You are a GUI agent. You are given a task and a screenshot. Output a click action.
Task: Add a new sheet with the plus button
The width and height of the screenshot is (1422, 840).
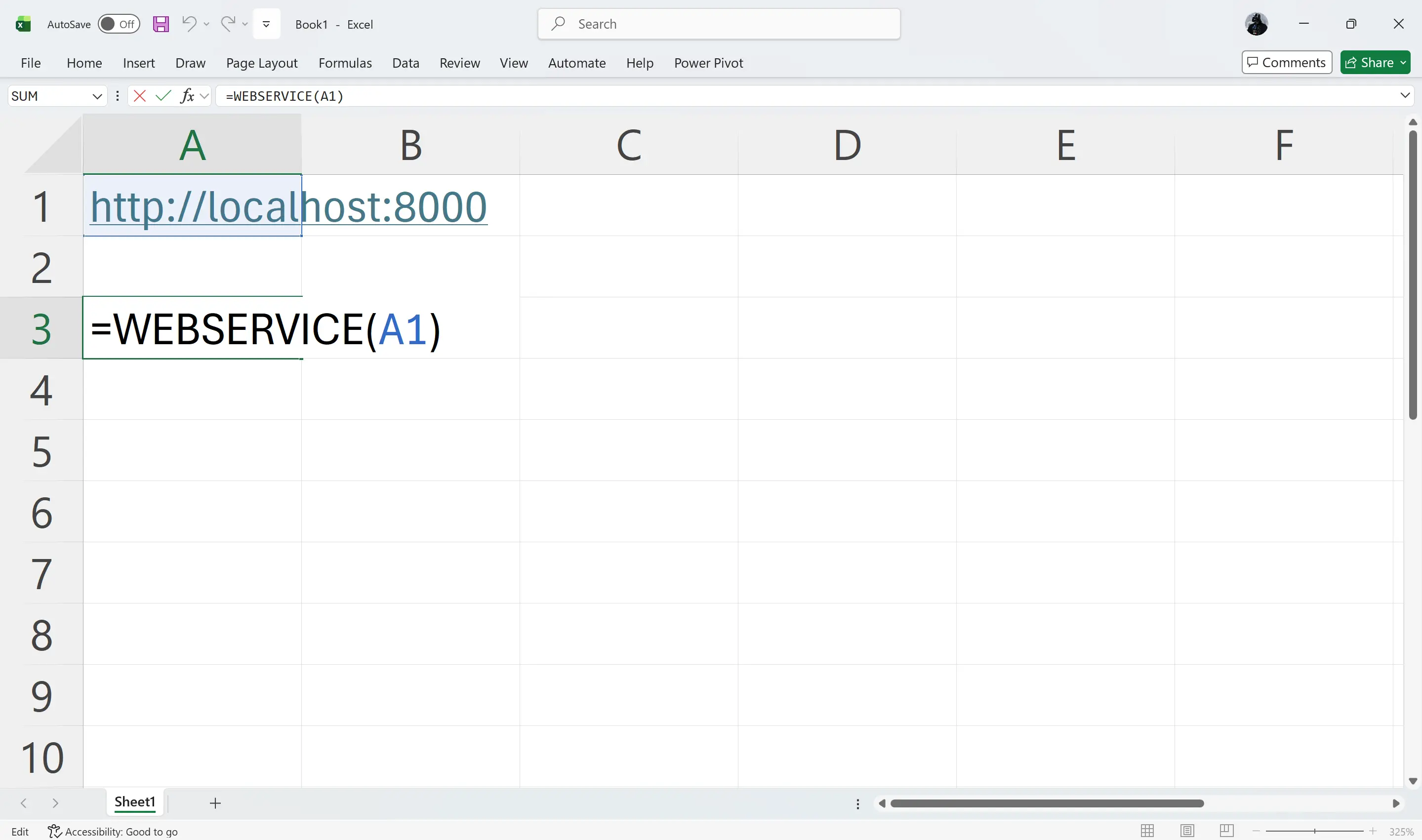(215, 802)
